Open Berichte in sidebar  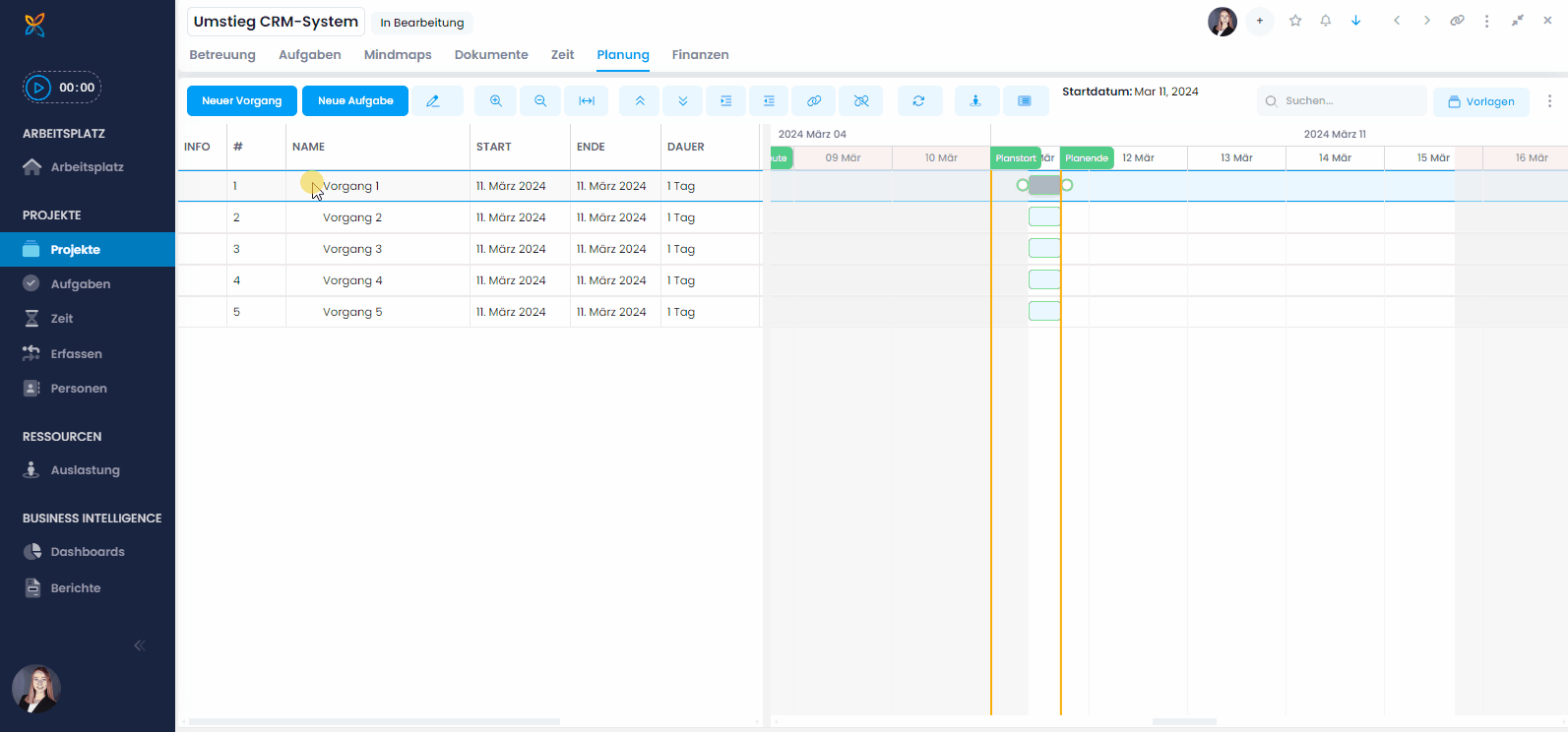point(88,588)
